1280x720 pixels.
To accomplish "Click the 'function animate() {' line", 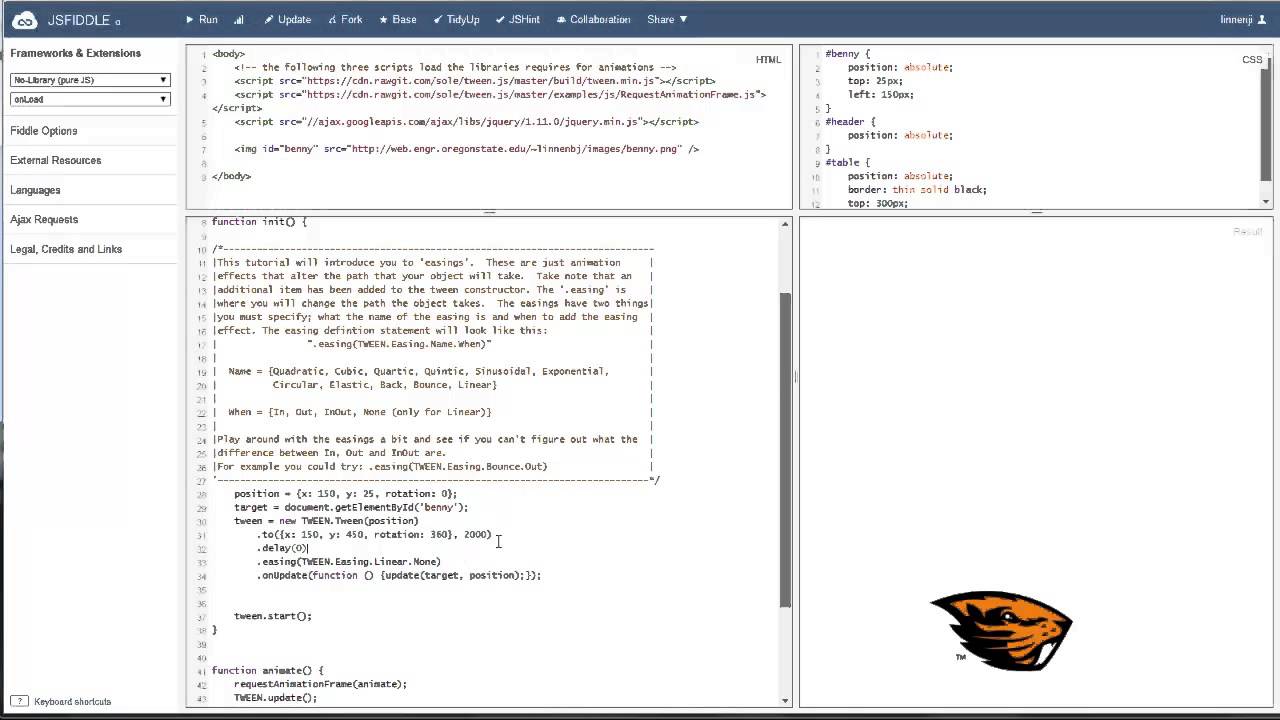I will 267,671.
